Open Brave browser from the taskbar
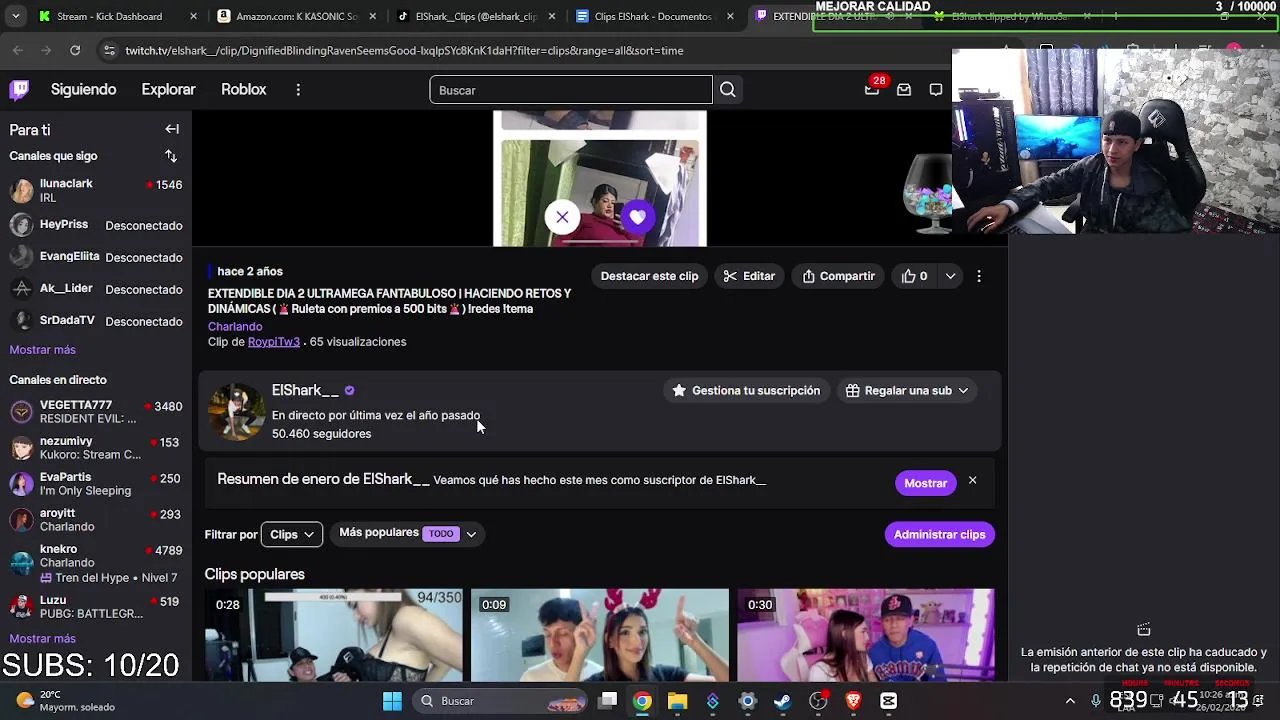This screenshot has height=720, width=1280. pyautogui.click(x=853, y=701)
